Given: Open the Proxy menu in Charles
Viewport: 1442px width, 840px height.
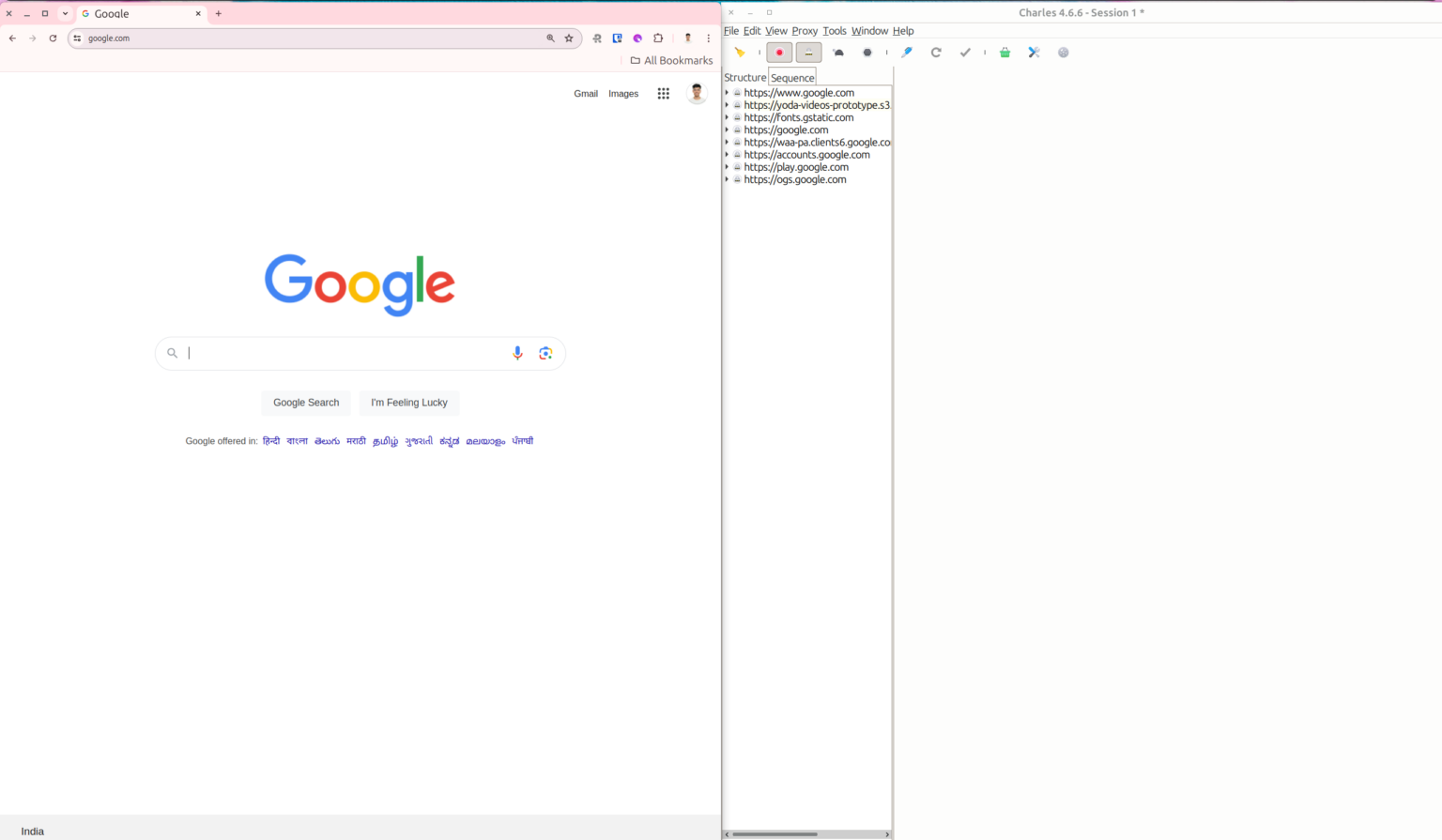Looking at the screenshot, I should pyautogui.click(x=804, y=30).
